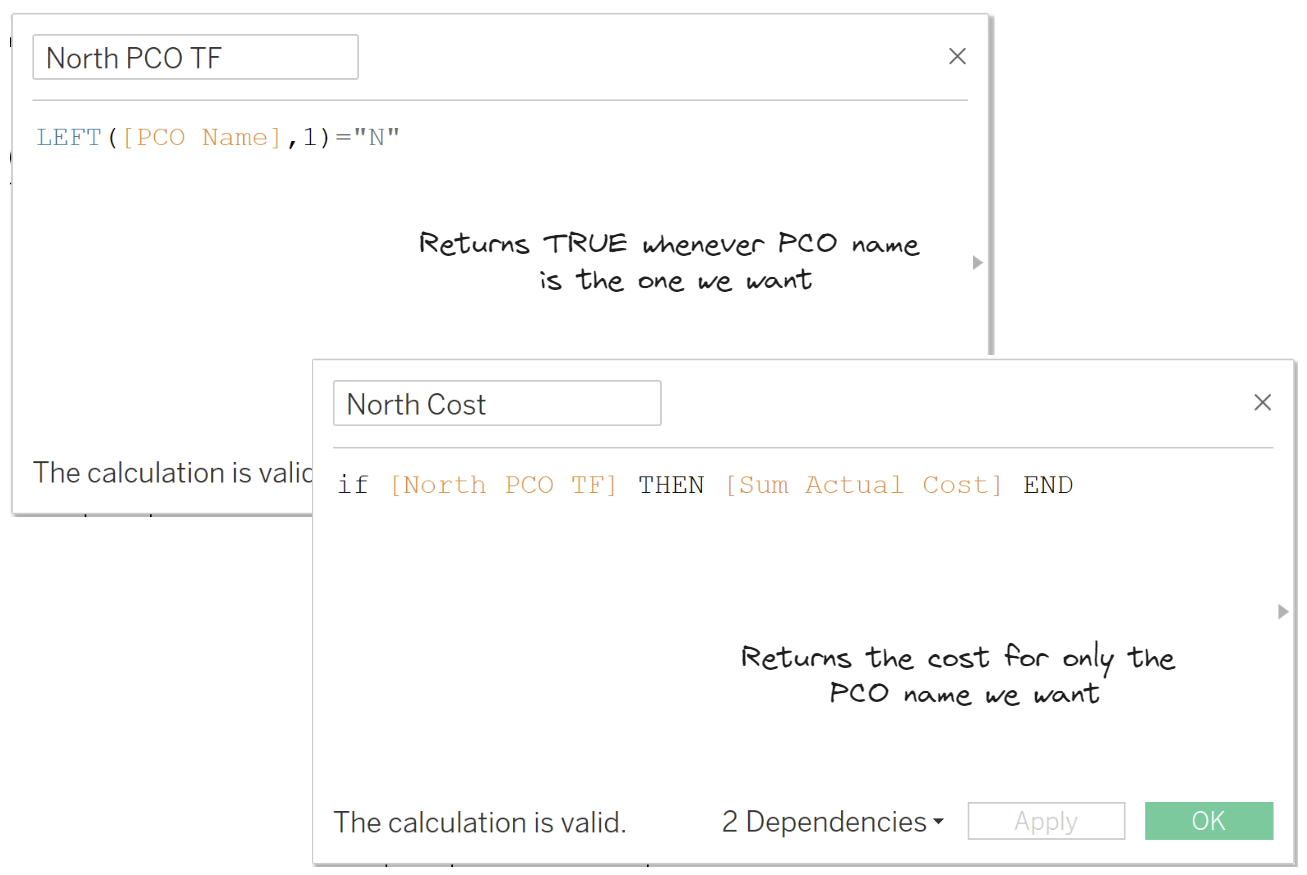Click the LEFT function in the formula
This screenshot has height=875, width=1307.
[69, 138]
